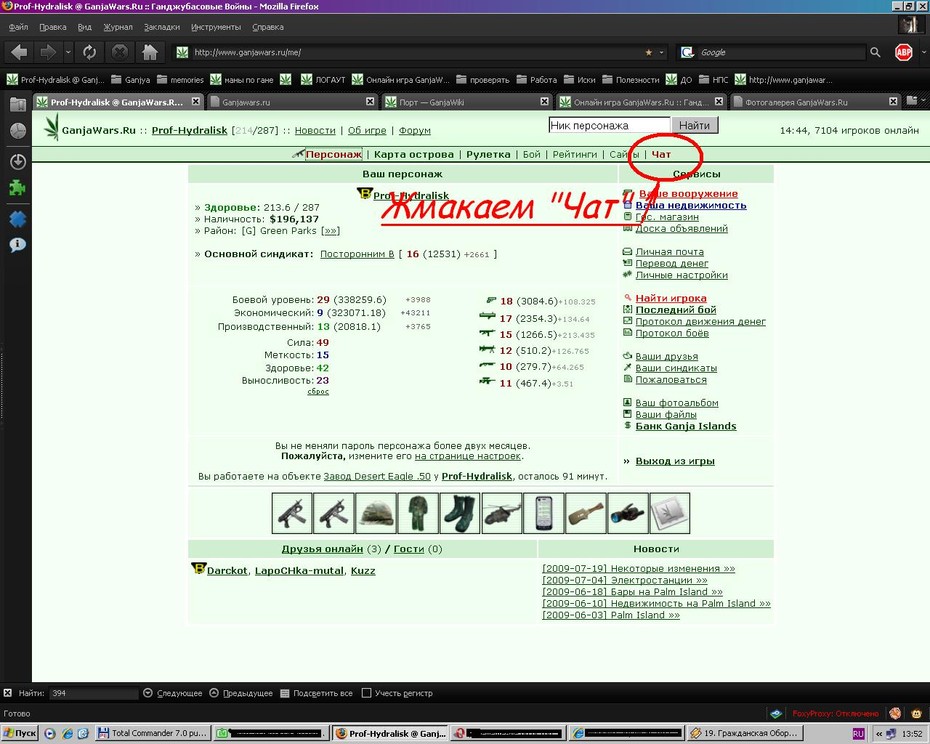The width and height of the screenshot is (930, 744).
Task: Open the Завод Desert Eagle .50 link
Action: (x=377, y=476)
